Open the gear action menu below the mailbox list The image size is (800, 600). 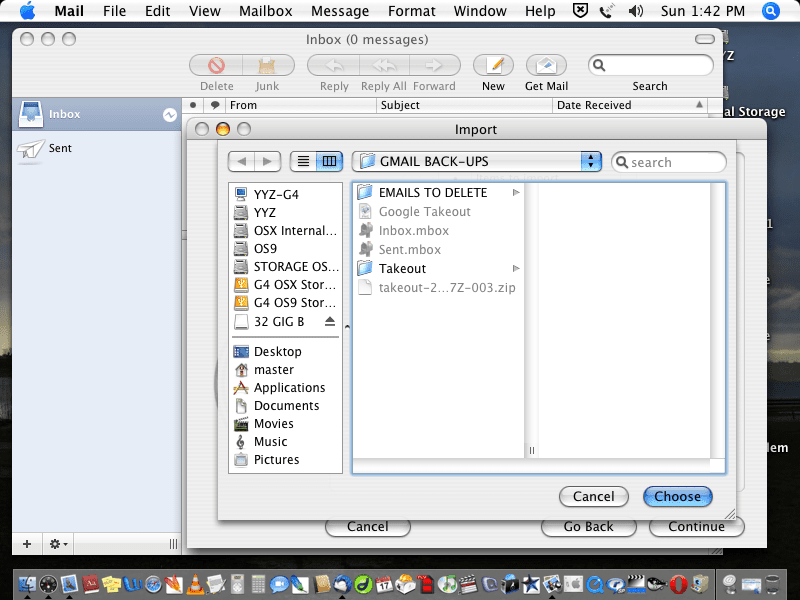click(58, 544)
